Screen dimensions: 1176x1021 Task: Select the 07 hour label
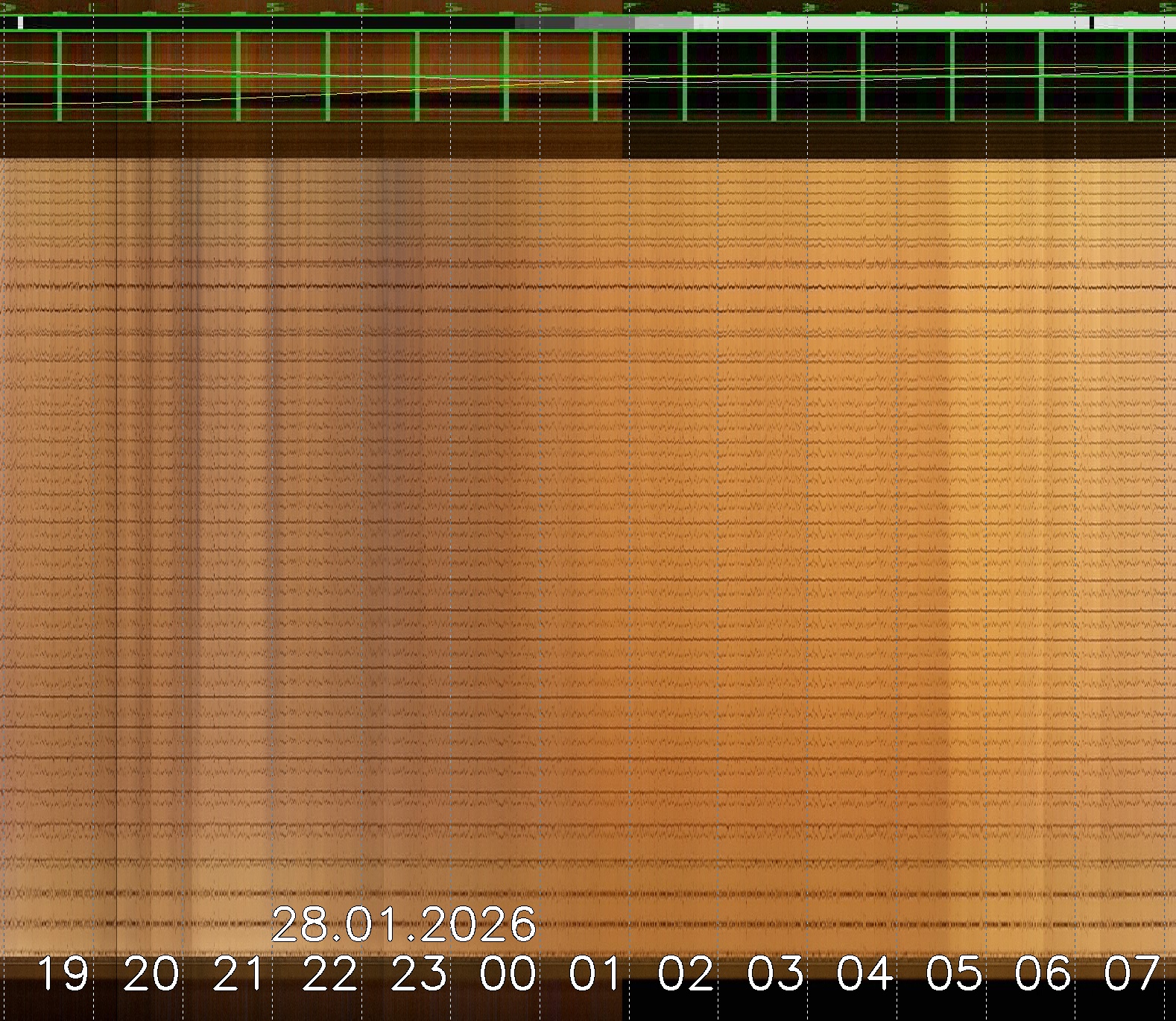(x=1131, y=973)
